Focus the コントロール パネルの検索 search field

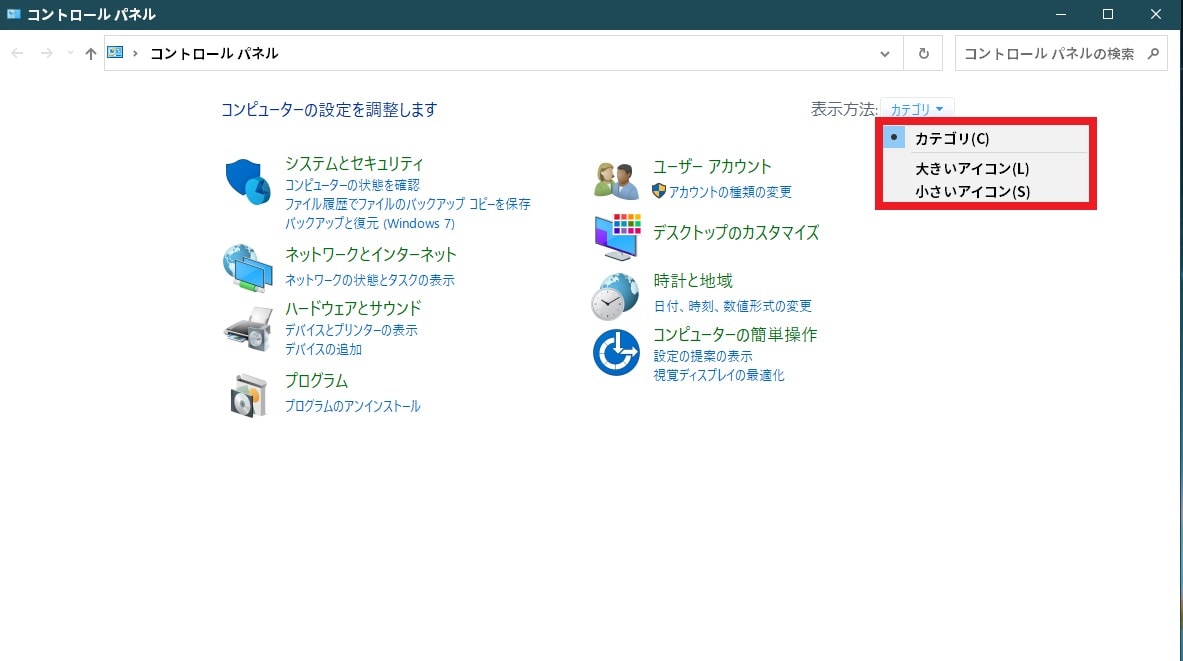click(1061, 54)
